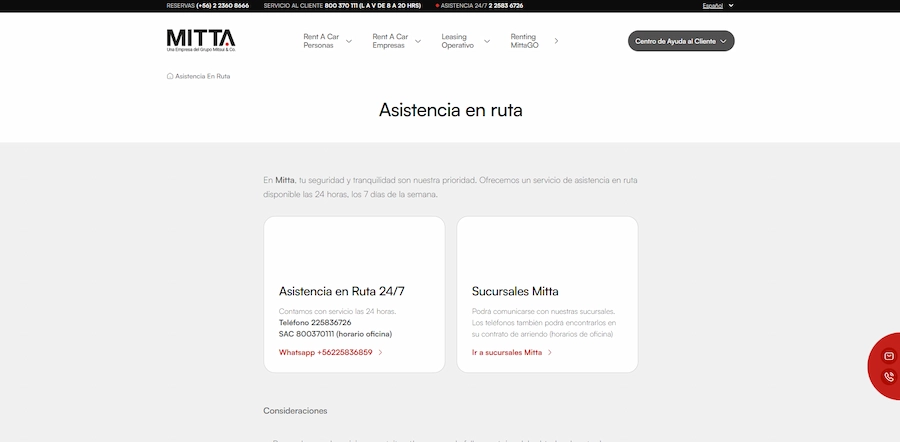Click the arrow after Ir a sucursales Mitta

point(549,352)
